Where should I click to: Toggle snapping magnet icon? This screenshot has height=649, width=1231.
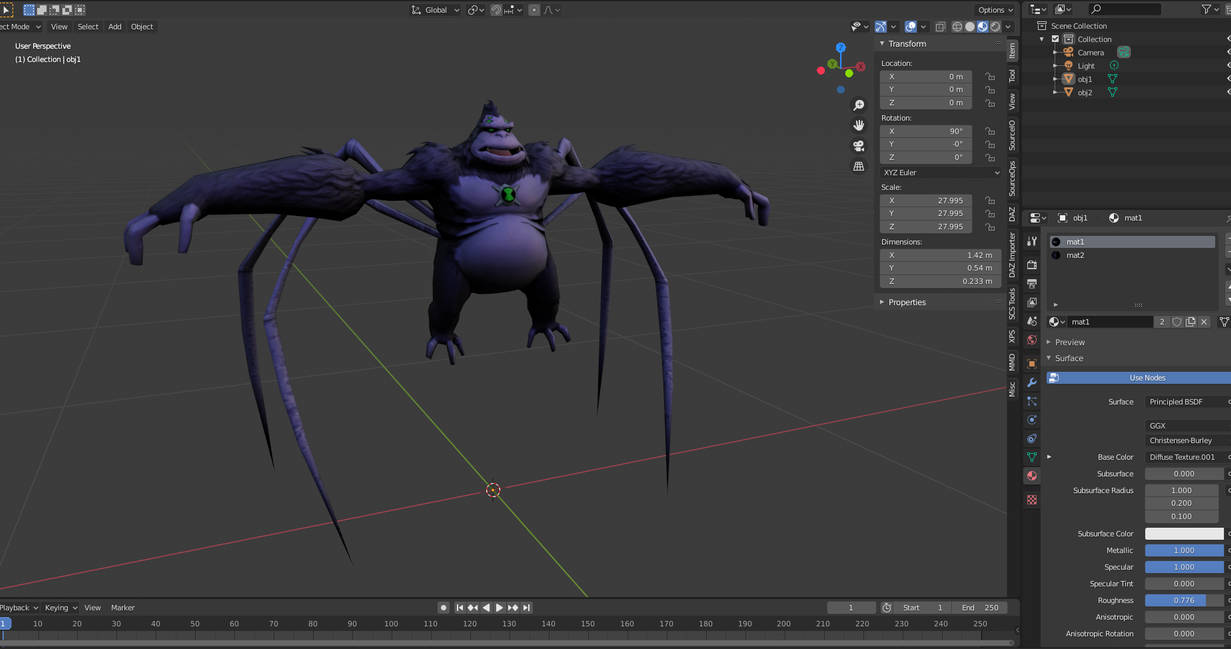[496, 10]
